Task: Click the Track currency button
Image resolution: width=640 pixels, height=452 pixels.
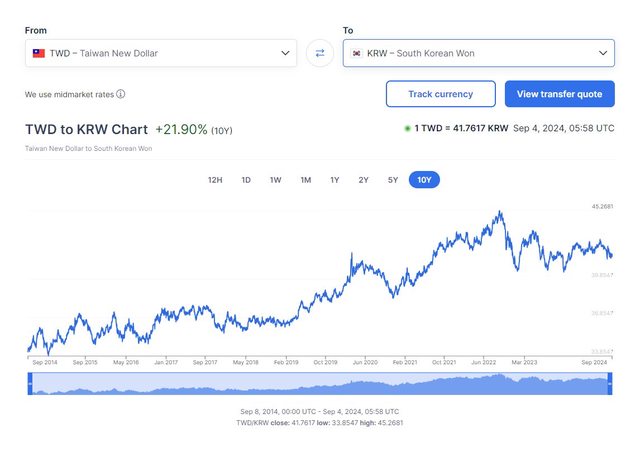Action: click(440, 94)
